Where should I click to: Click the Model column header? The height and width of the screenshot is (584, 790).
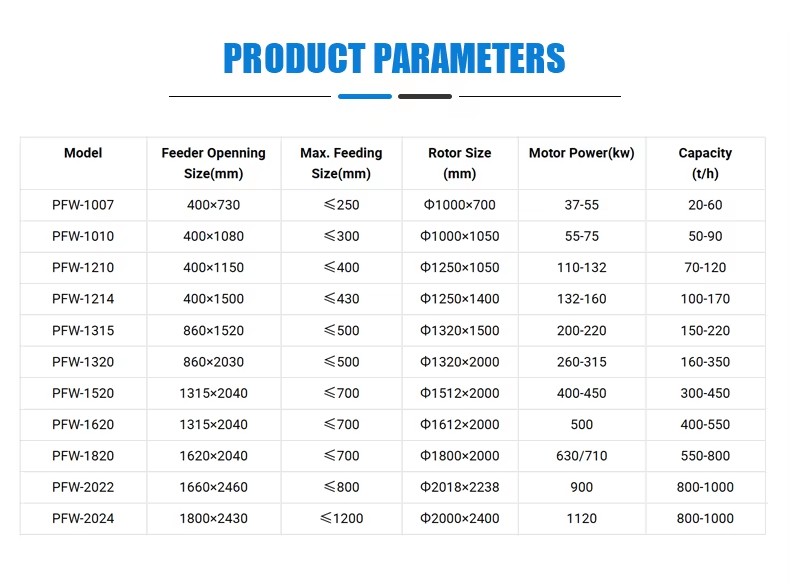(x=83, y=153)
